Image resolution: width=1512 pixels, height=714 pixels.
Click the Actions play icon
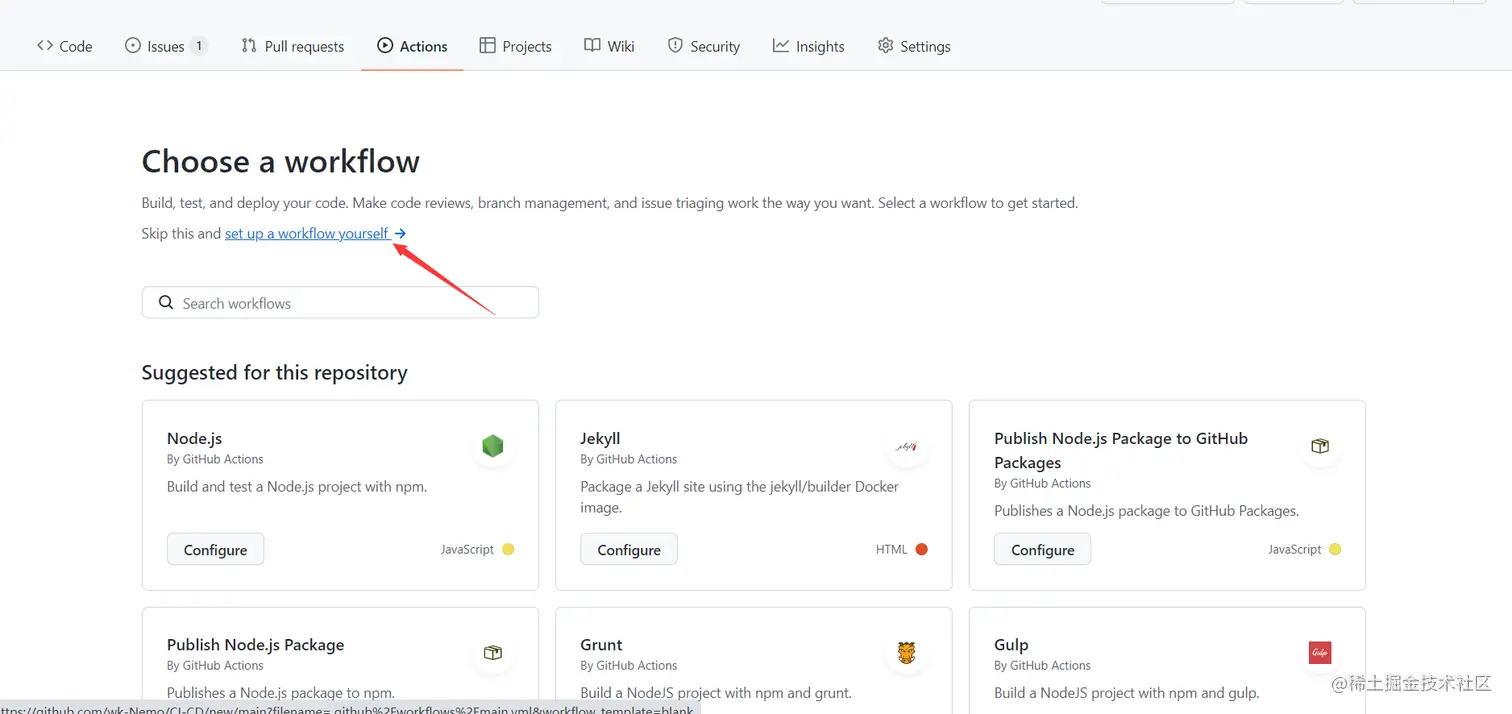click(385, 45)
